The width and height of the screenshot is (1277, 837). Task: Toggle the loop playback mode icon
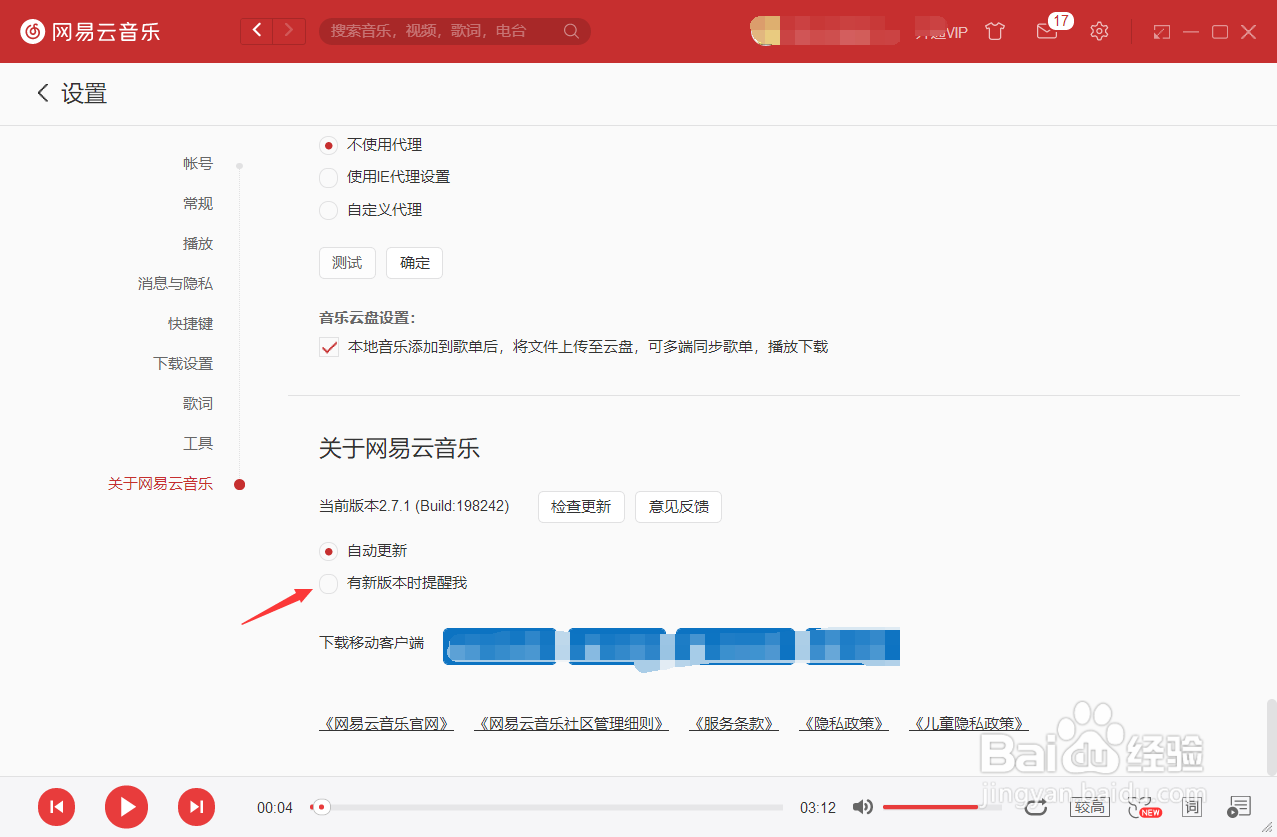1036,806
